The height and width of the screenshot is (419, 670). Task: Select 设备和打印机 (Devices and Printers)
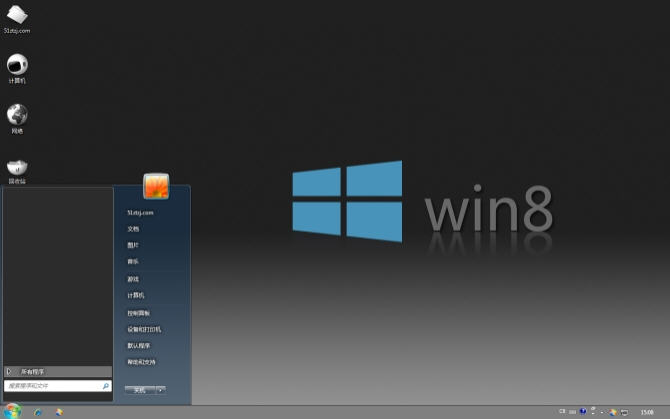(143, 329)
